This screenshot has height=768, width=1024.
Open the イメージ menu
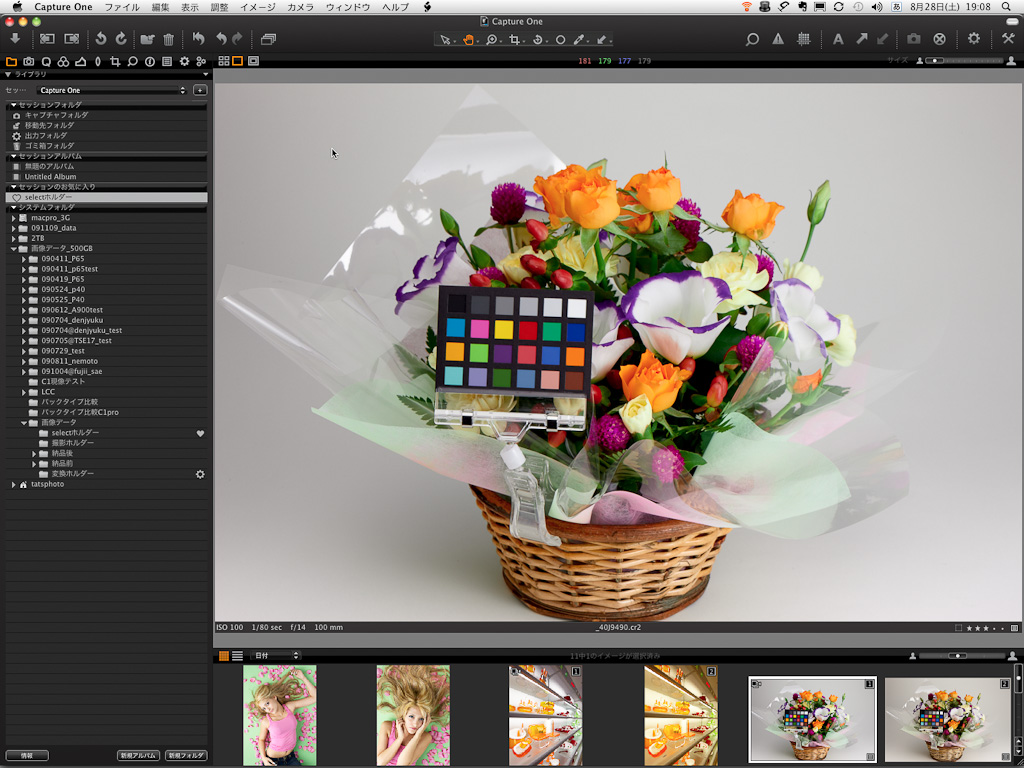257,7
